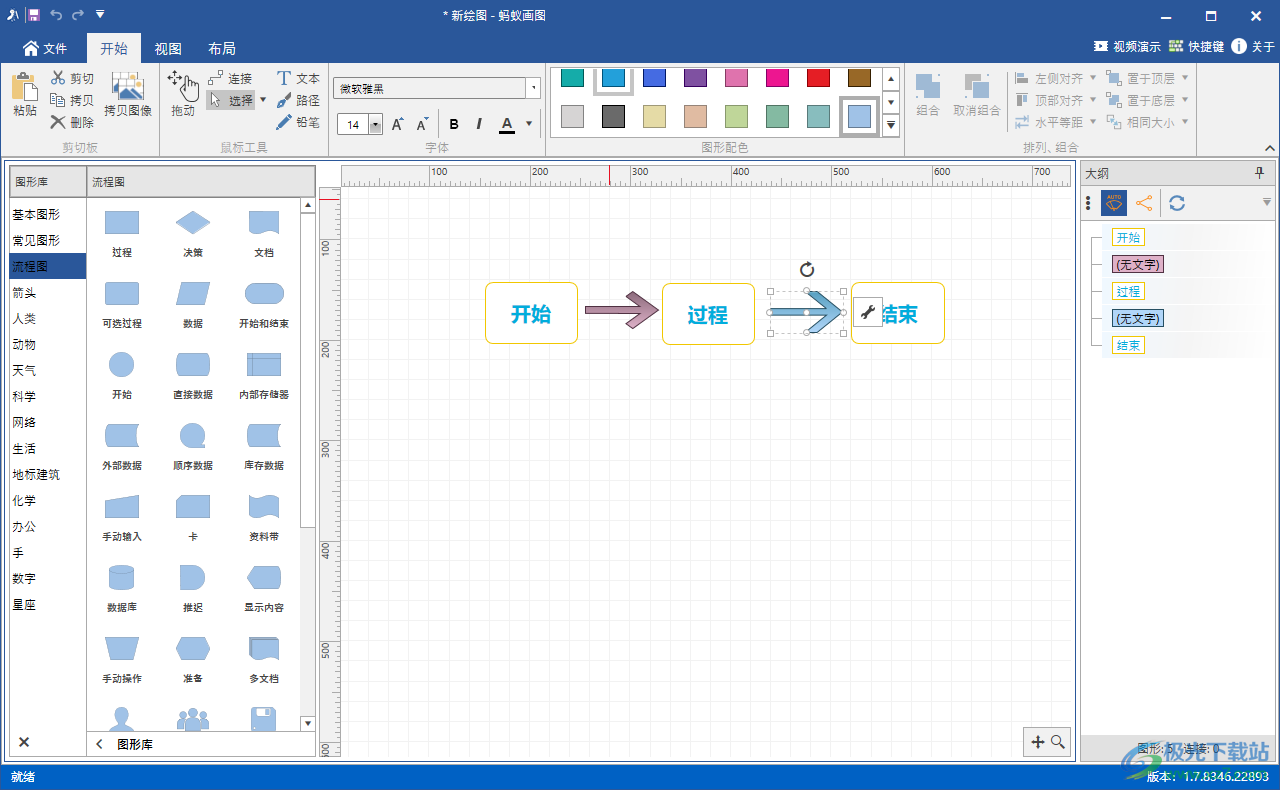The height and width of the screenshot is (790, 1280).
Task: Click the save icon in title bar
Action: tap(34, 14)
